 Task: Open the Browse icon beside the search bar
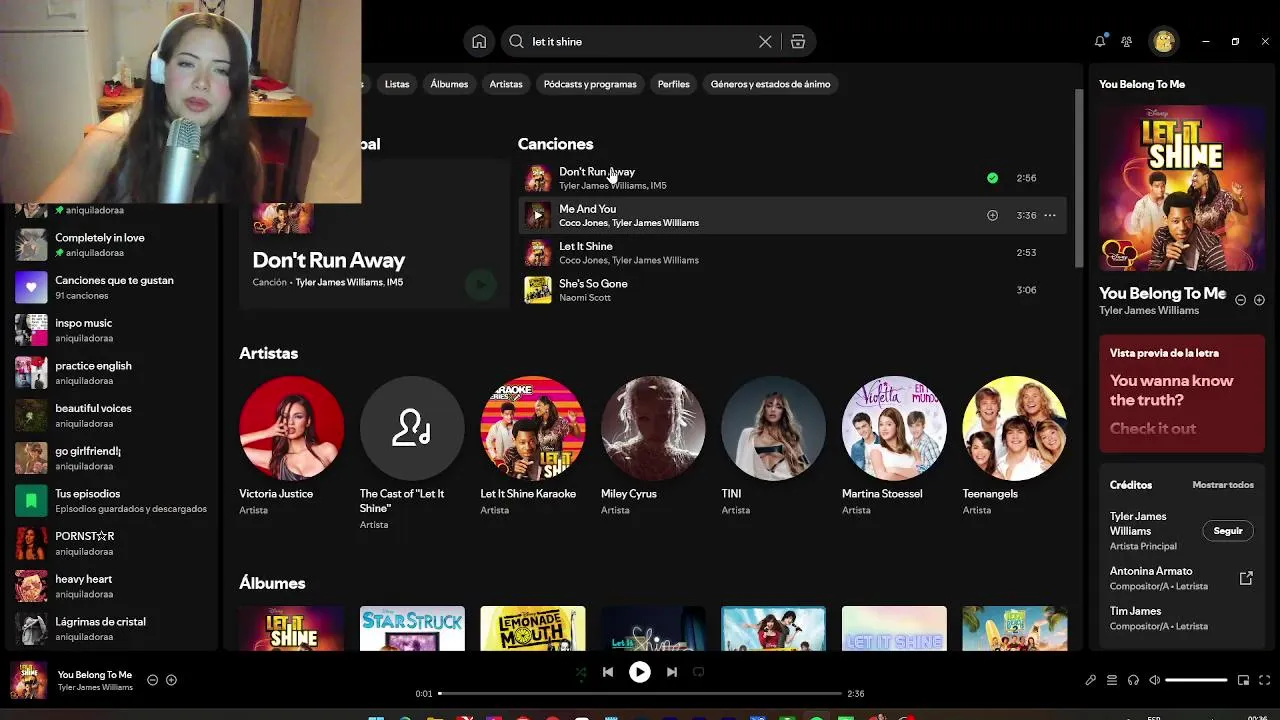pos(798,41)
